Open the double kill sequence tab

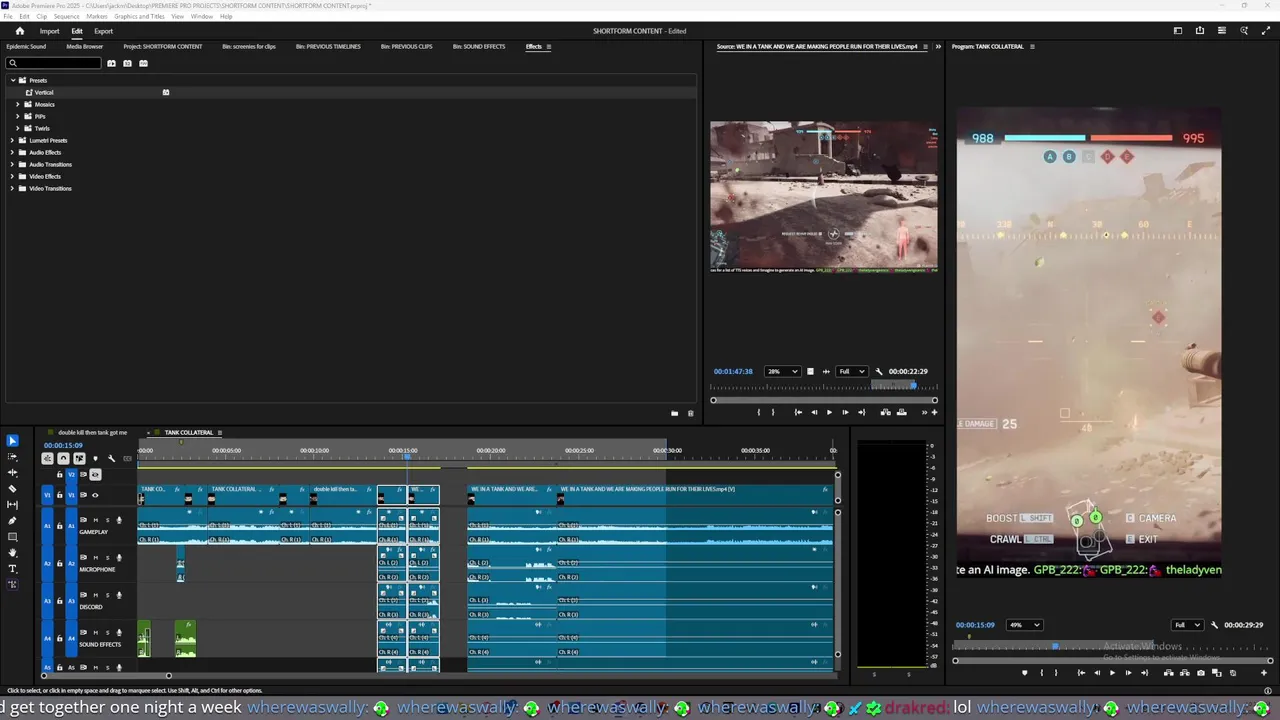(x=92, y=433)
